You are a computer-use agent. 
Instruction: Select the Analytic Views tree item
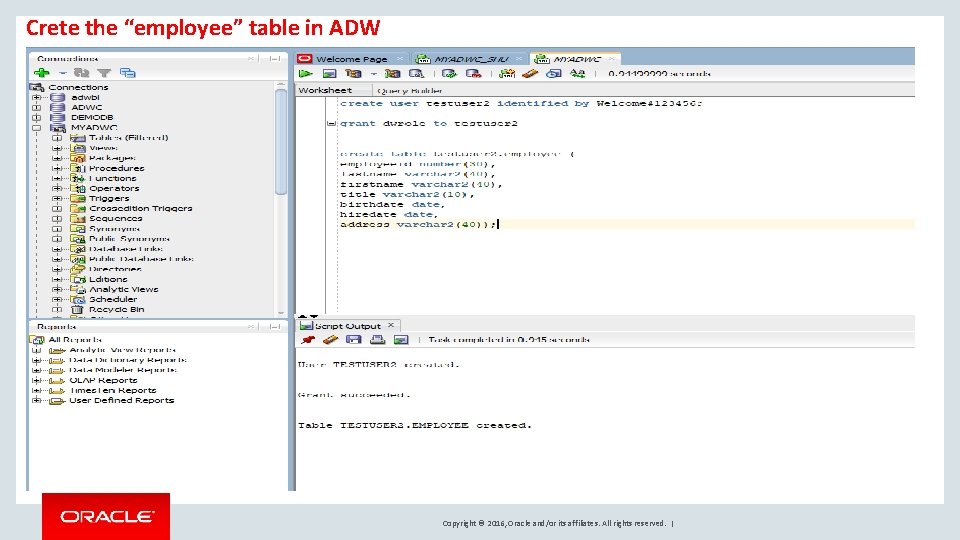click(124, 289)
